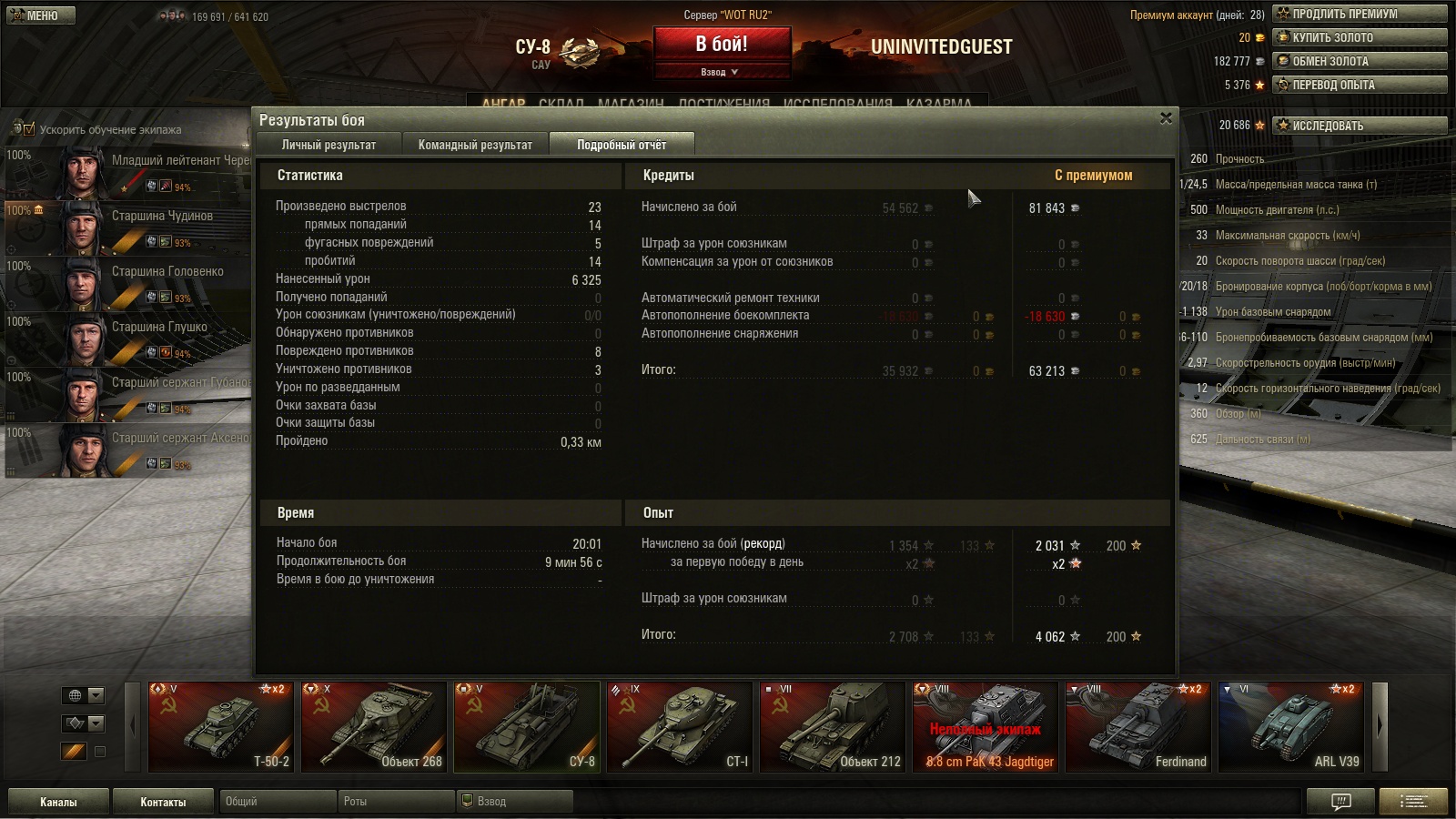This screenshot has height=819, width=1456.
Task: Open the list panel icon button at bottom right
Action: [x=1413, y=801]
